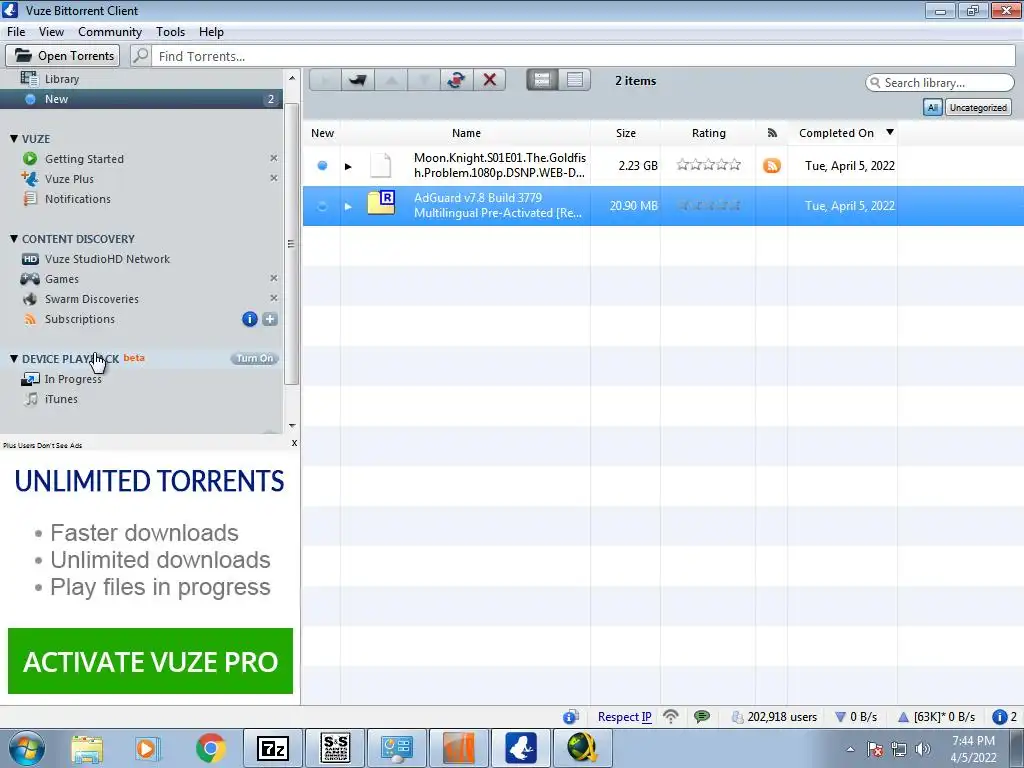Click the Open Torrents button

63,56
